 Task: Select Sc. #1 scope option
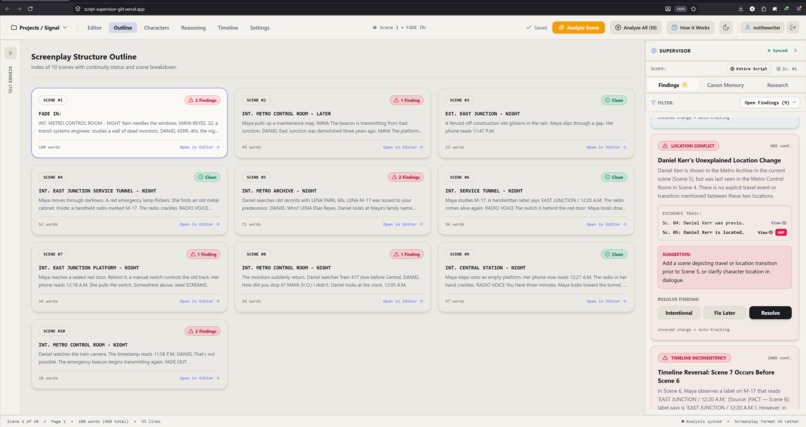pyautogui.click(x=786, y=69)
